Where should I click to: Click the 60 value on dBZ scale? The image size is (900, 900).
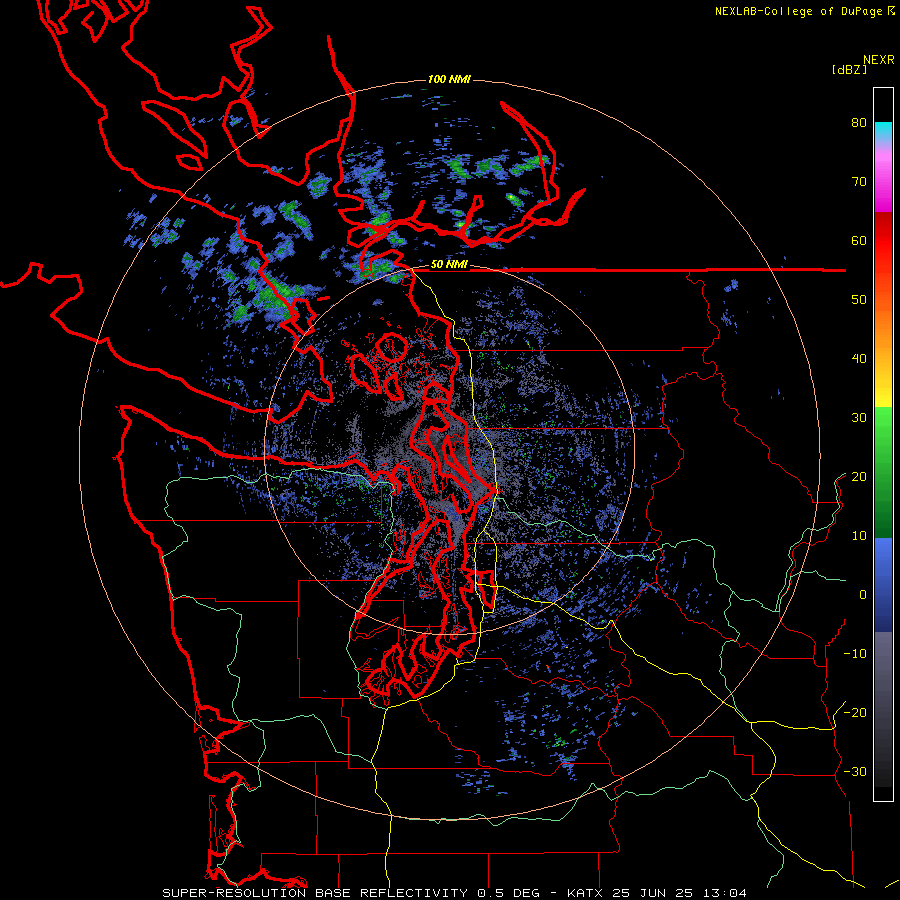pos(859,241)
